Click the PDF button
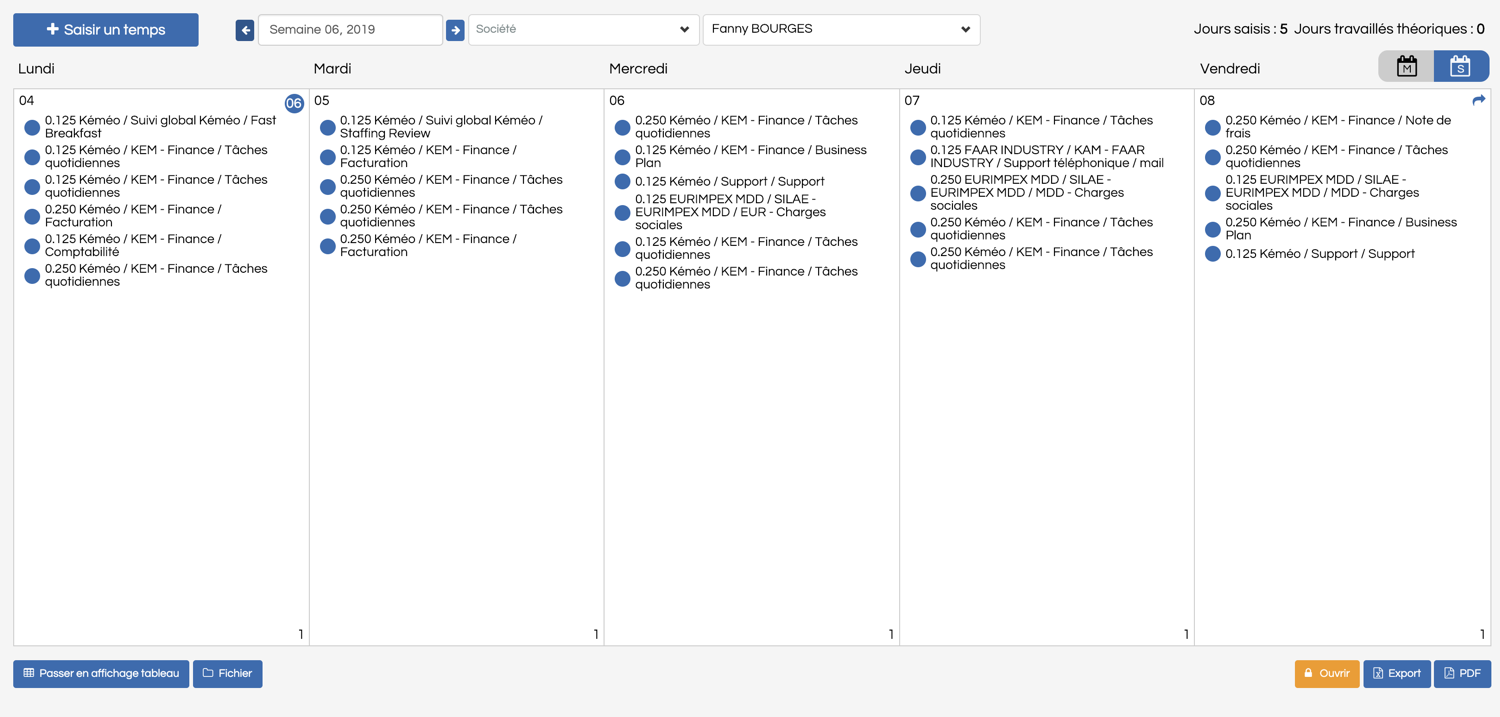1500x717 pixels. (x=1462, y=674)
